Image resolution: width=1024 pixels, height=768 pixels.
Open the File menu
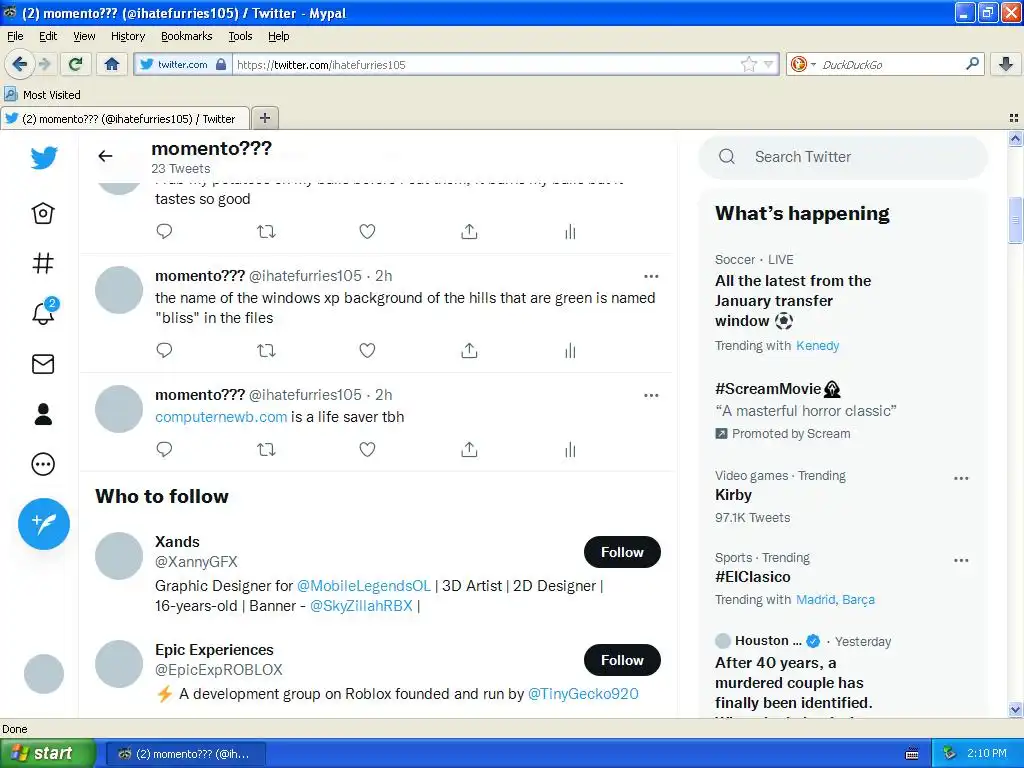[15, 36]
